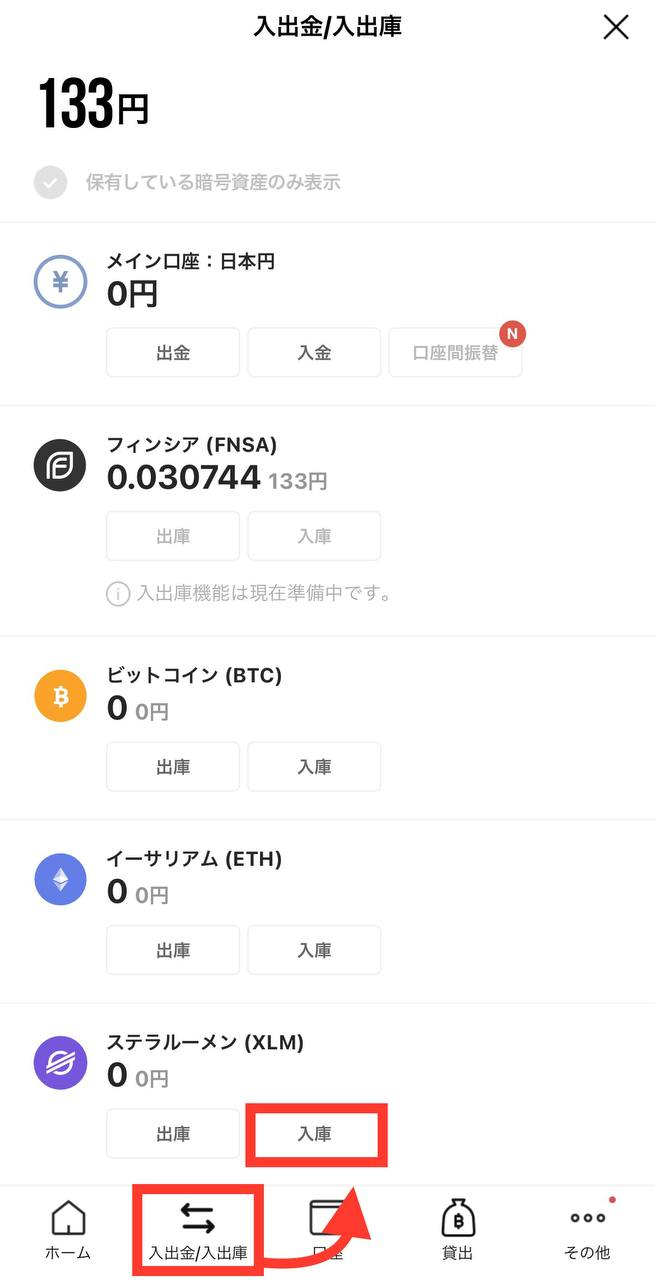Click the yen symbol icon for メイン口座

pos(60,282)
